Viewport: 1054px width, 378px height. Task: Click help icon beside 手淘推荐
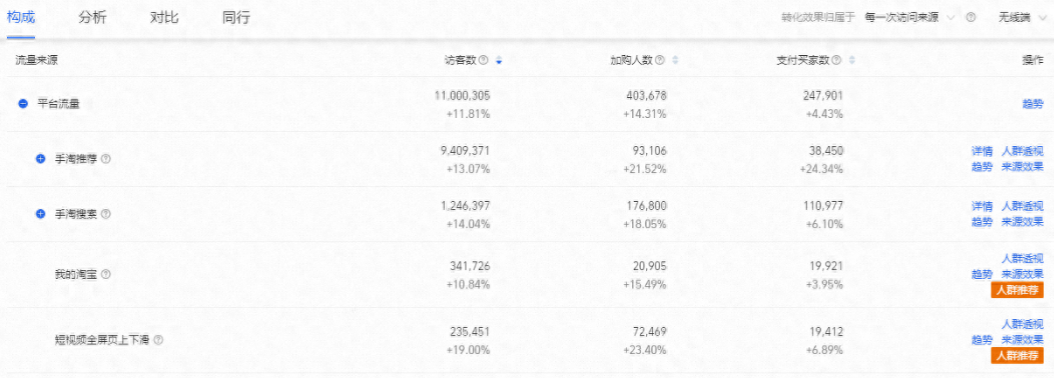[106, 159]
